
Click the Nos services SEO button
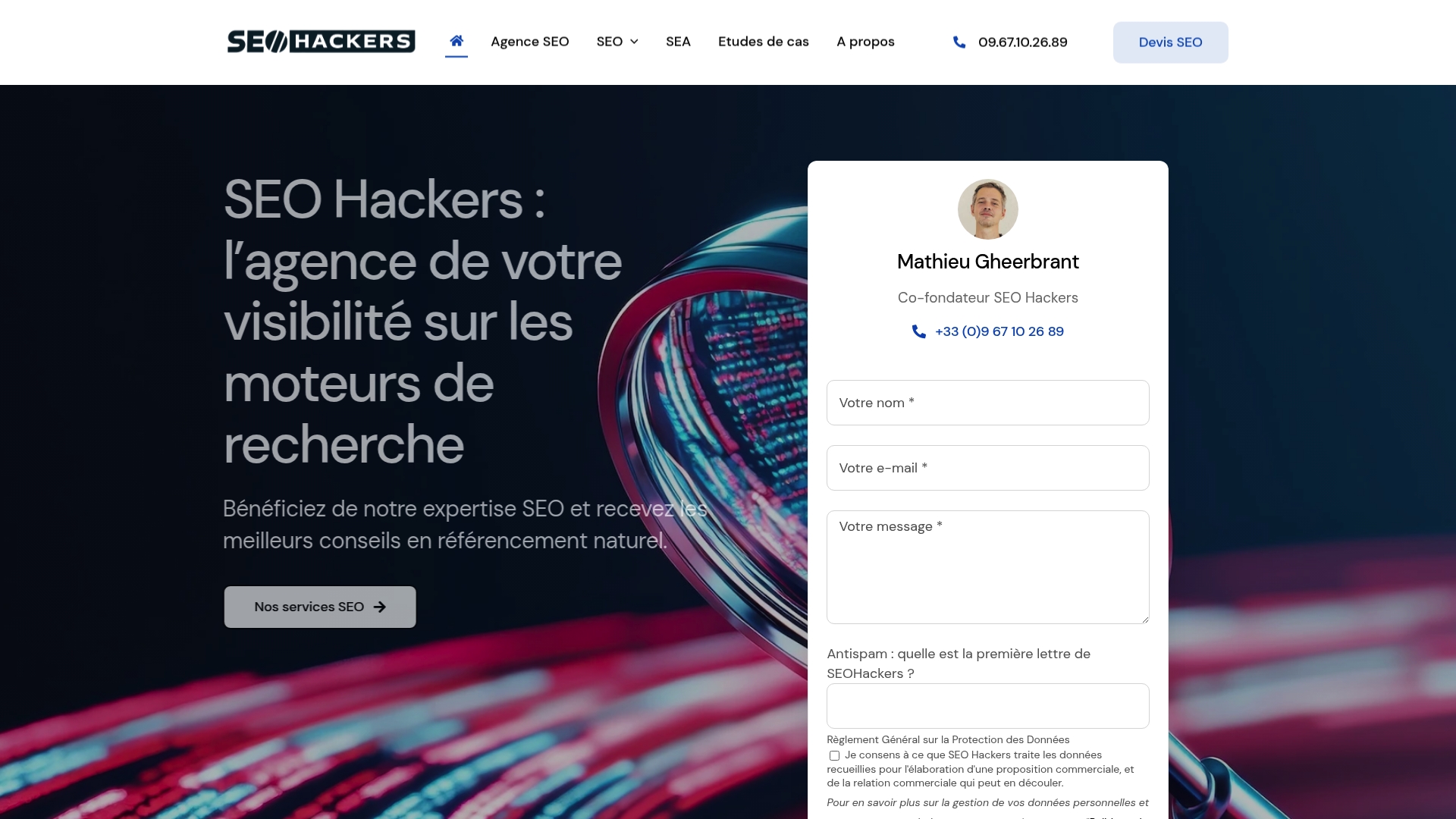(x=320, y=607)
